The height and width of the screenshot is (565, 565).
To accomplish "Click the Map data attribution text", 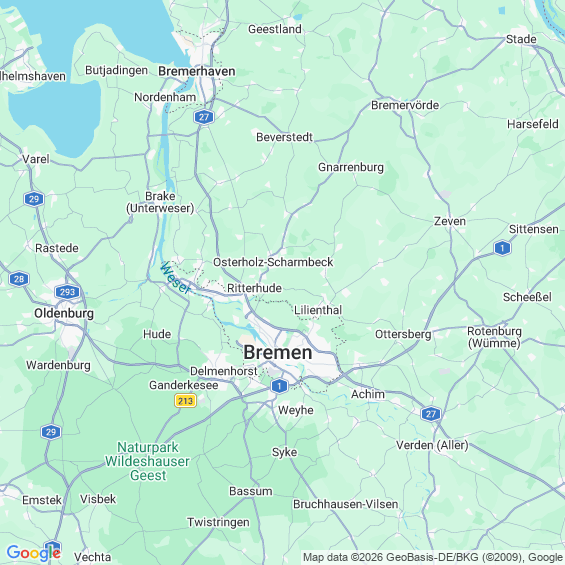I will pyautogui.click(x=433, y=557).
